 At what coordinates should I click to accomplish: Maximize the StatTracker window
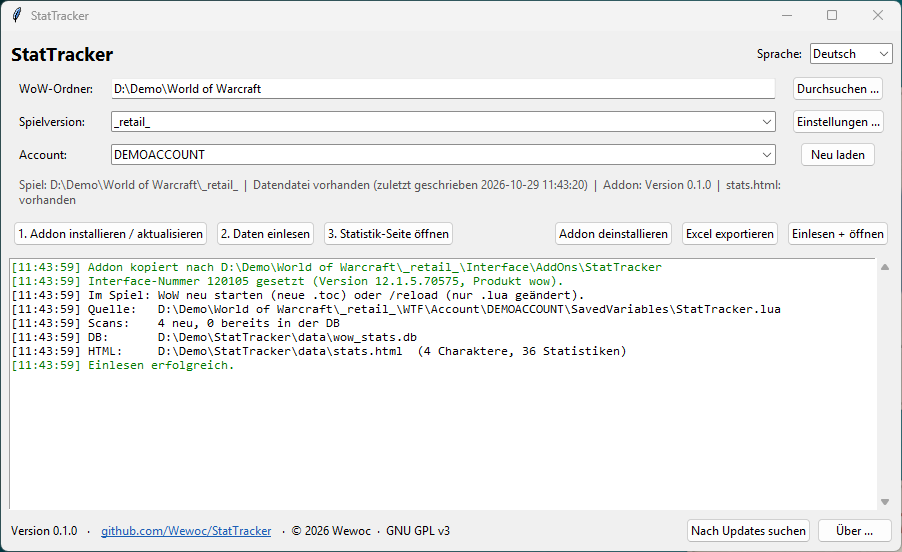[832, 16]
